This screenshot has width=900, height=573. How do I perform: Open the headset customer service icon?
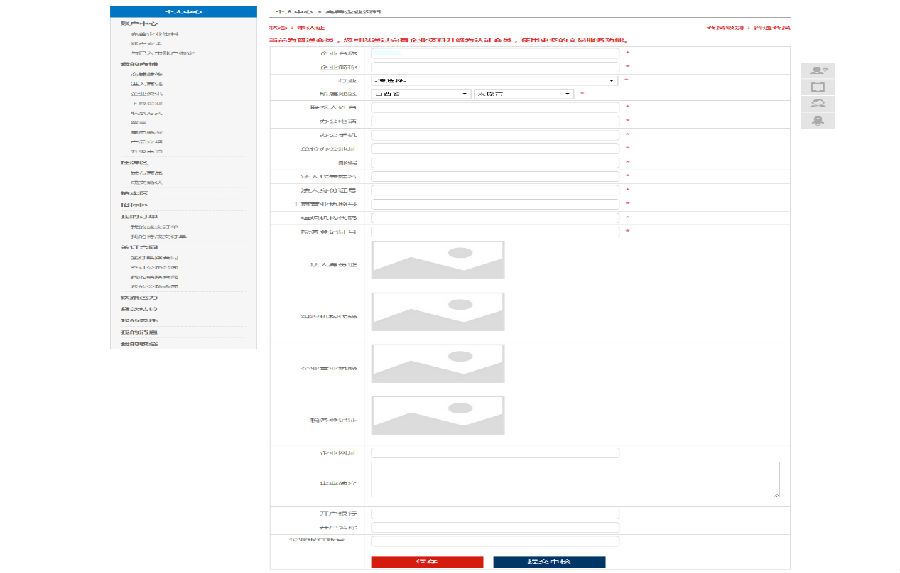pyautogui.click(x=817, y=104)
